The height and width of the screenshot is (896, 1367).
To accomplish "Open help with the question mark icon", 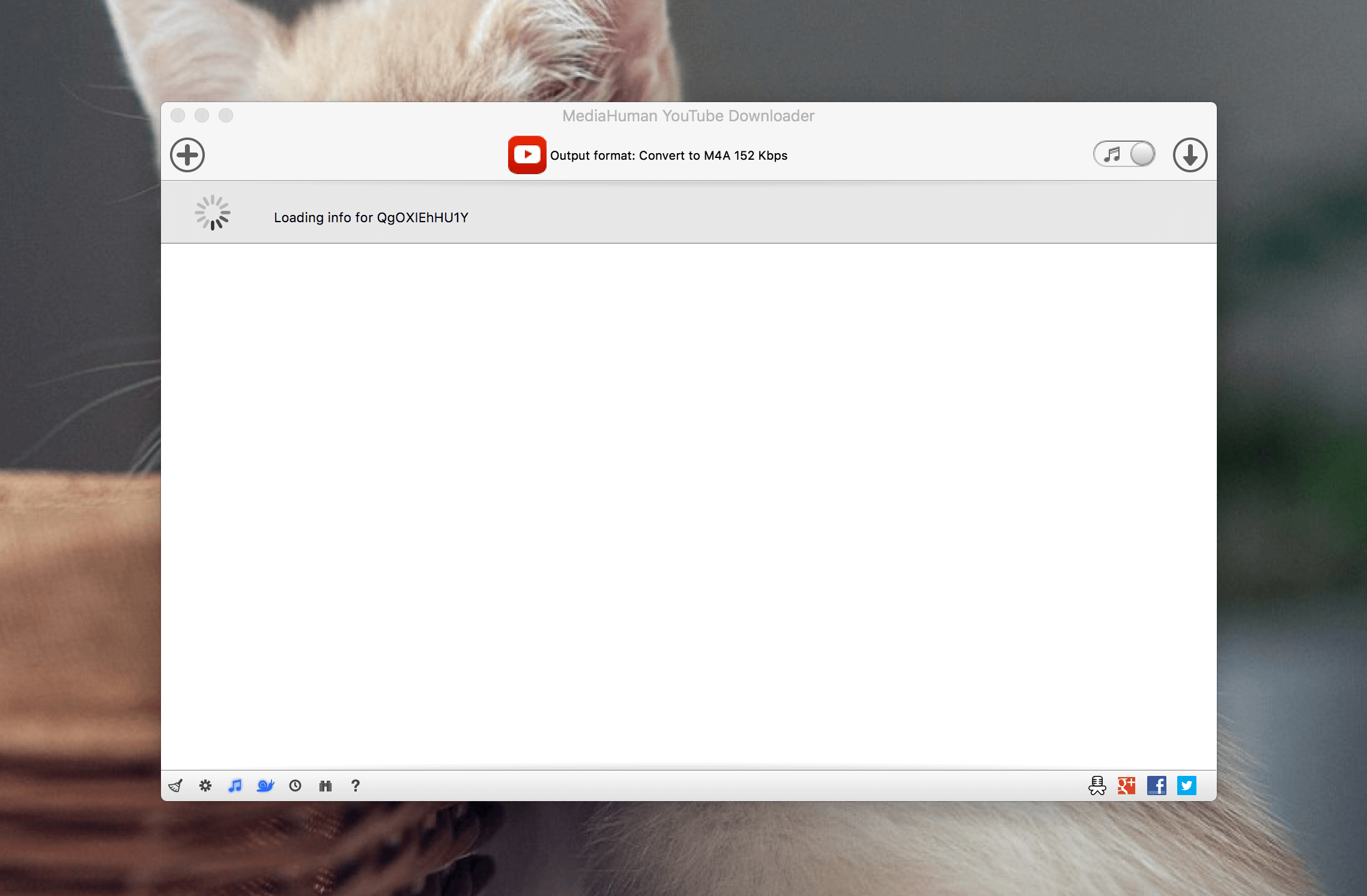I will pyautogui.click(x=356, y=786).
